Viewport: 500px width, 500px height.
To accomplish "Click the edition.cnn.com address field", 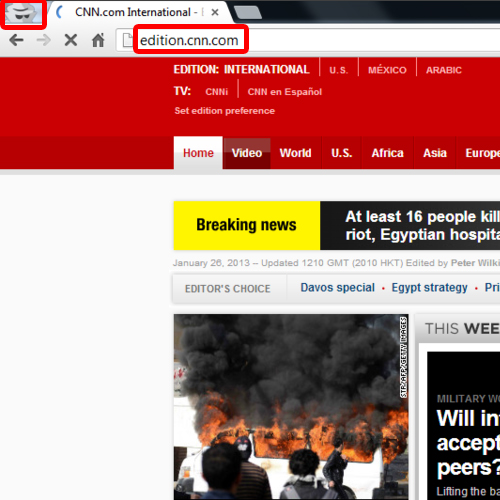I will point(307,40).
